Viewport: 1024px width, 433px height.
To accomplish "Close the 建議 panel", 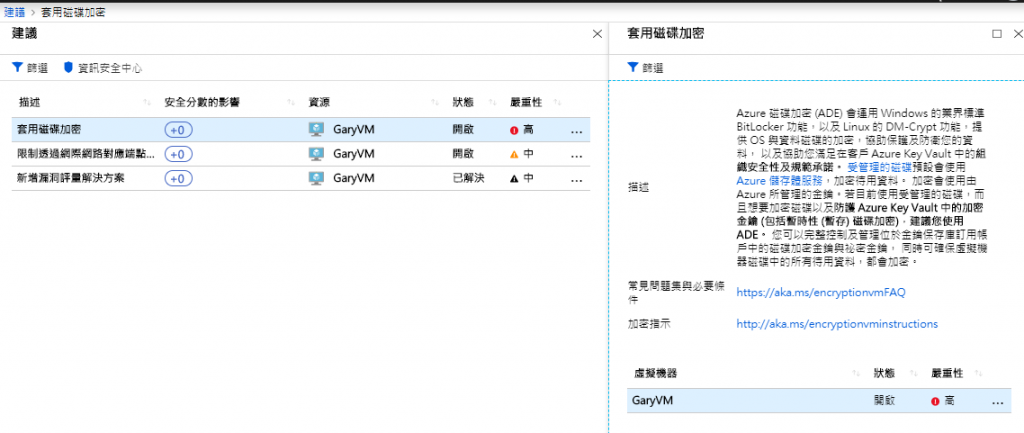I will pyautogui.click(x=597, y=34).
